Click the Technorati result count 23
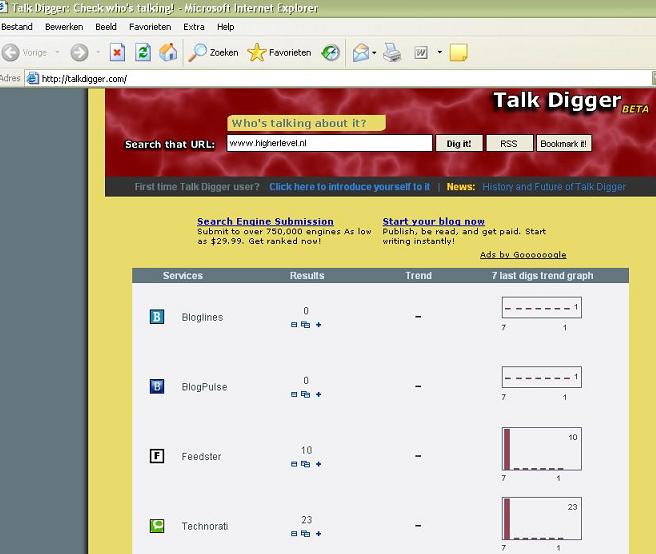The image size is (656, 554). 306,520
